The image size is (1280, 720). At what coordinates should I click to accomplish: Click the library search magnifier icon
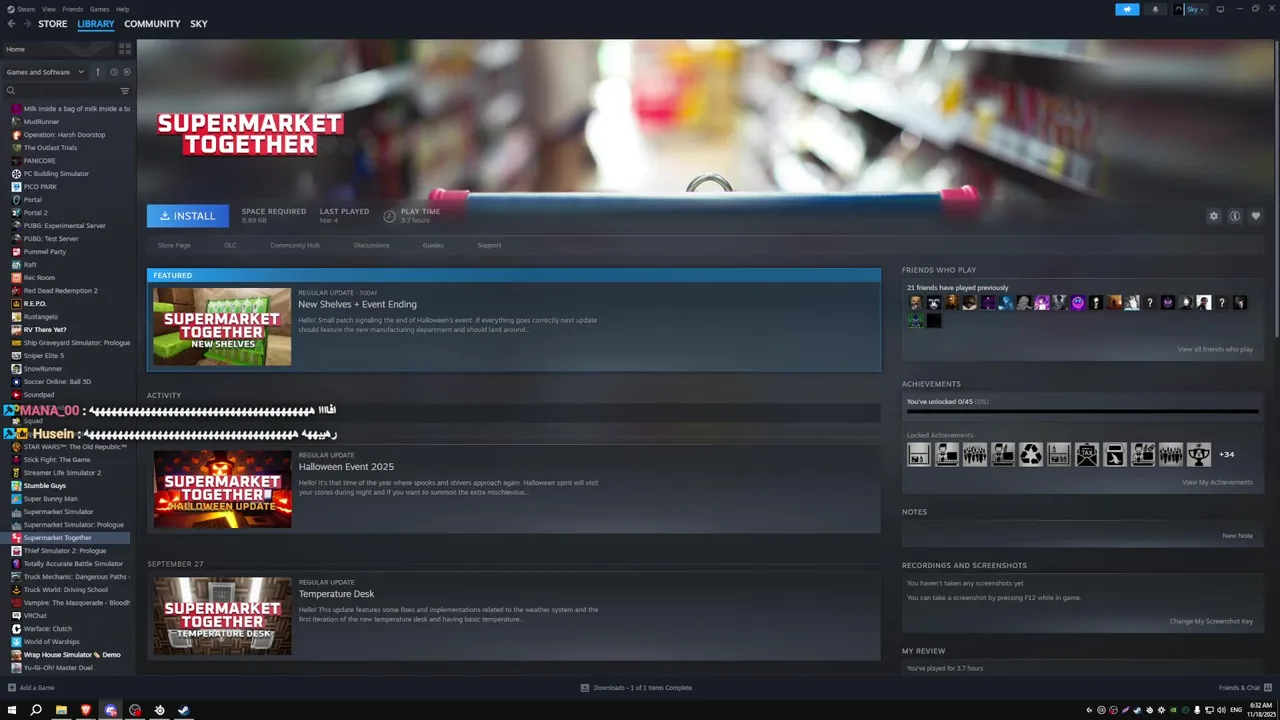tap(11, 91)
